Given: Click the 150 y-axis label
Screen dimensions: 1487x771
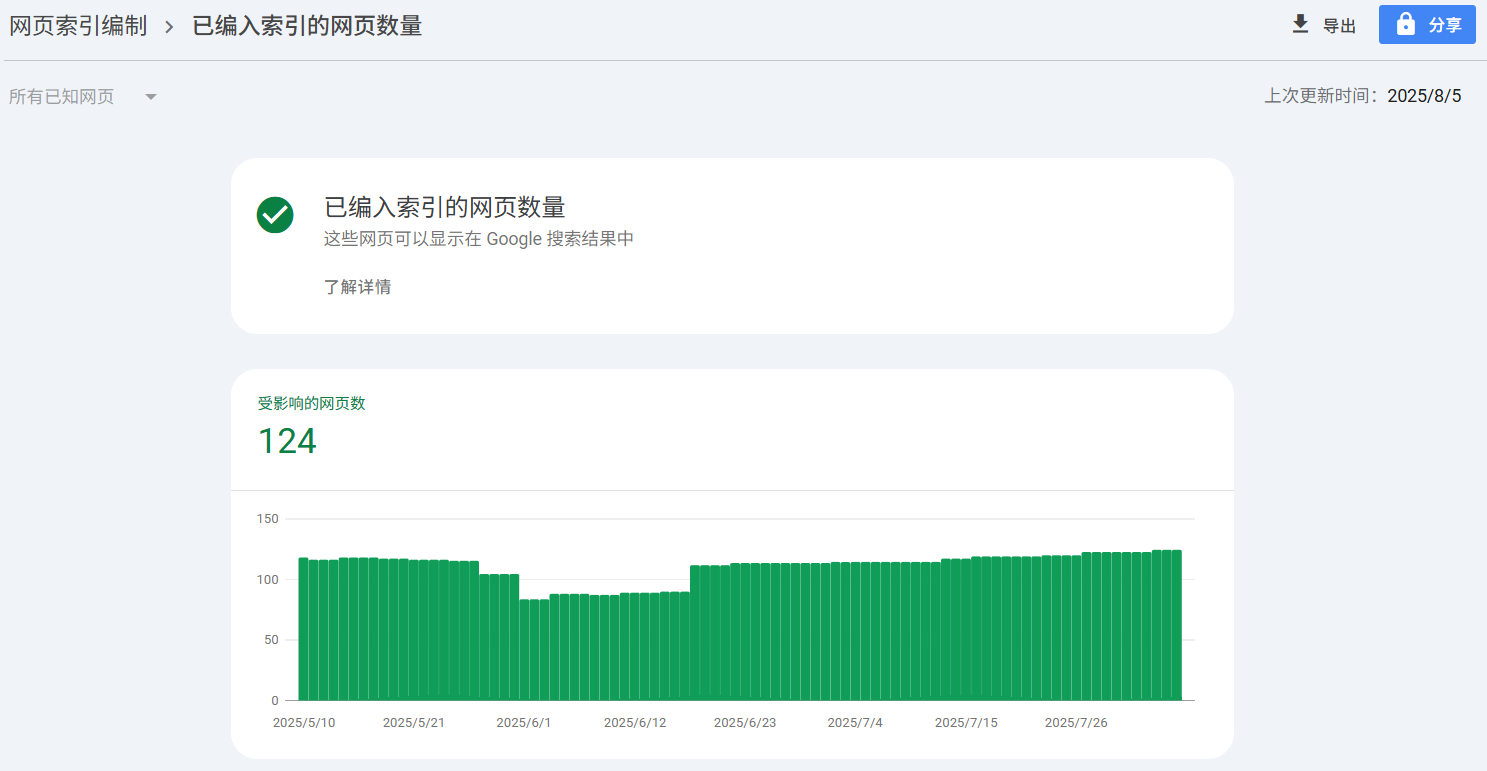Looking at the screenshot, I should [267, 519].
